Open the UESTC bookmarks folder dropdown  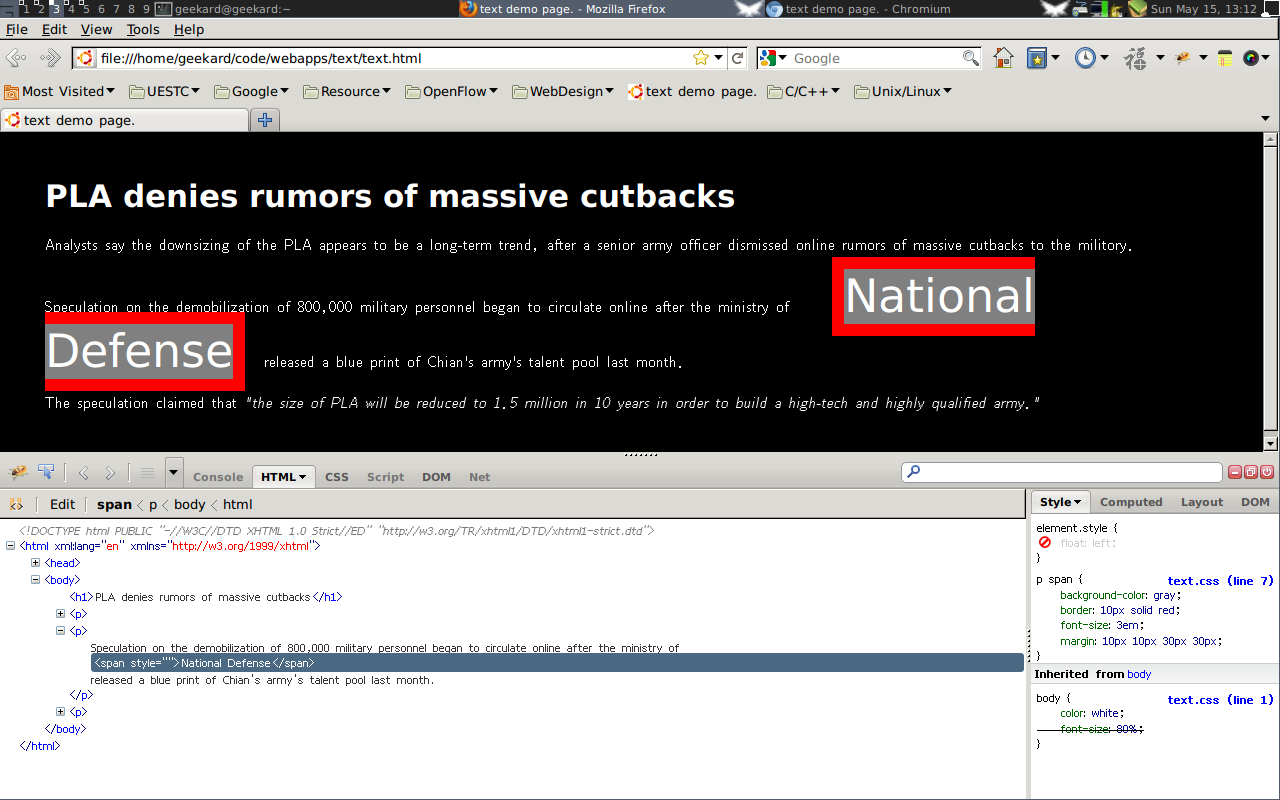point(174,91)
